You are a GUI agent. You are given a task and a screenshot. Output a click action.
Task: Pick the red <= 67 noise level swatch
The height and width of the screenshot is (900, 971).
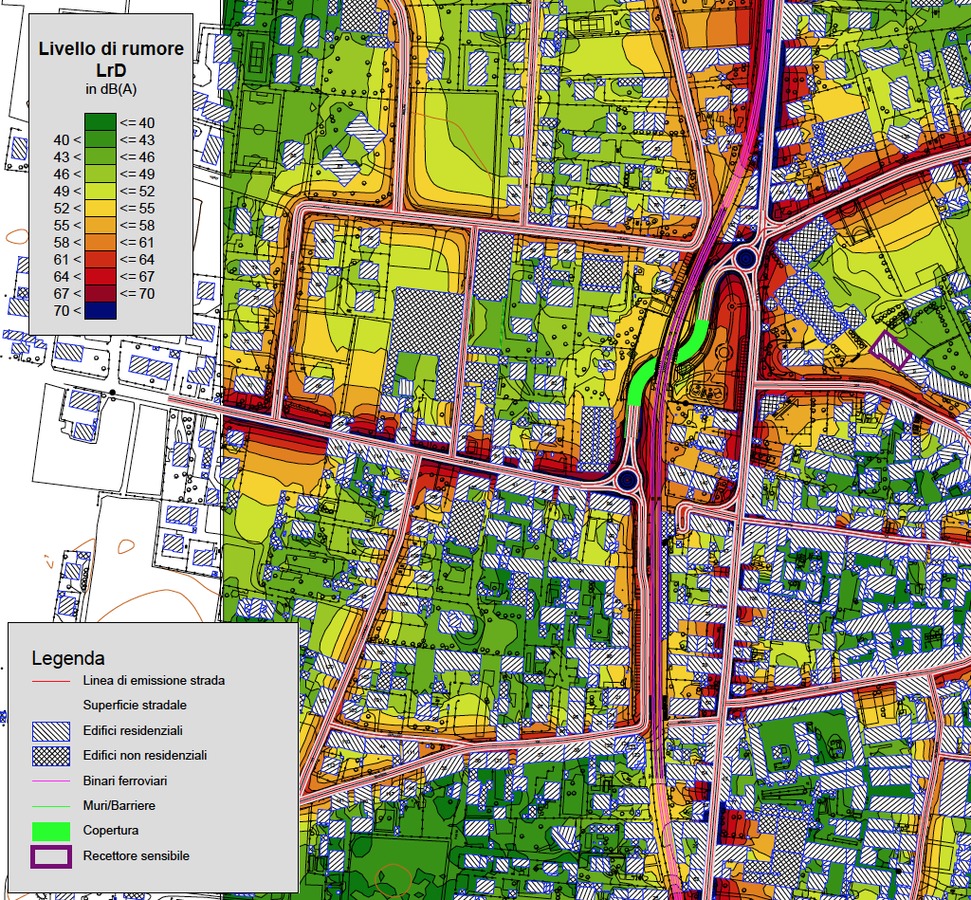(100, 276)
